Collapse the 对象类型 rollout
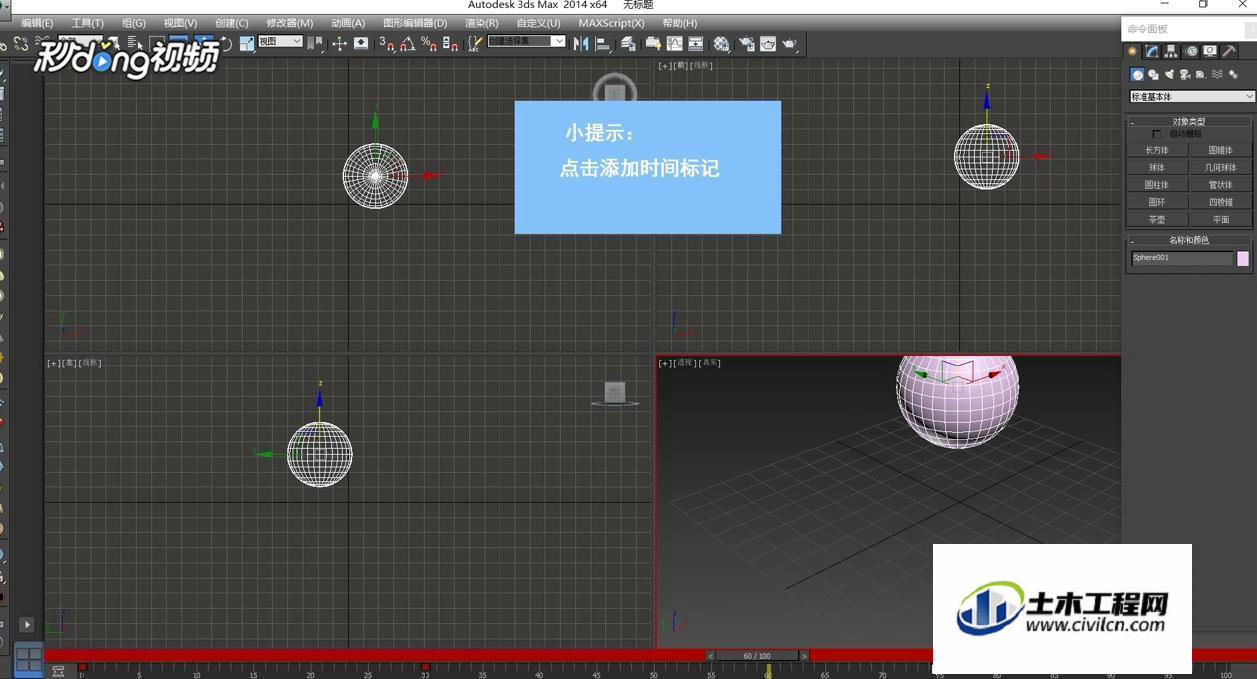Image resolution: width=1257 pixels, height=679 pixels. pyautogui.click(x=1189, y=122)
